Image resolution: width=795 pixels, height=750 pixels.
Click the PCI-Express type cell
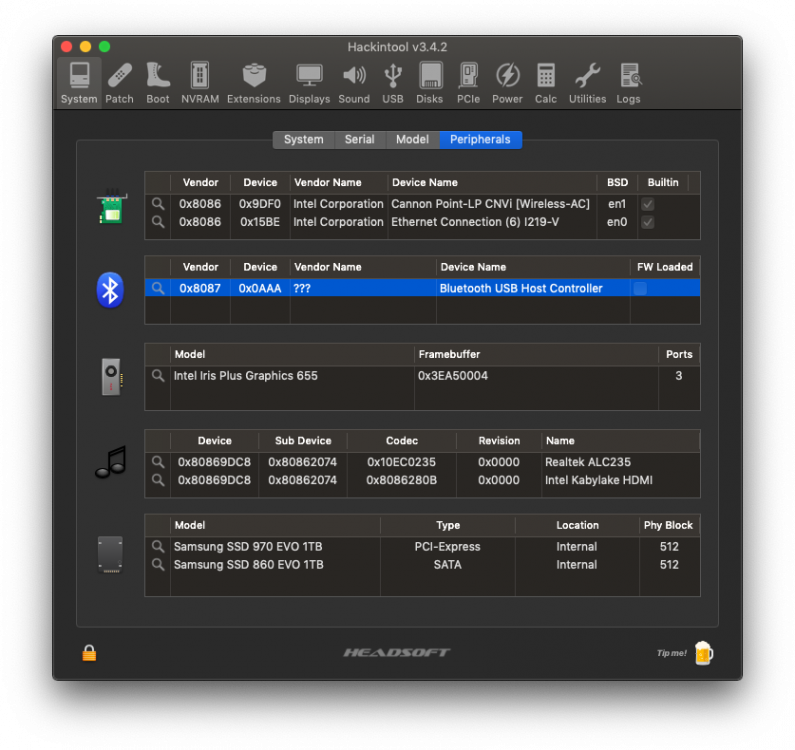click(447, 547)
